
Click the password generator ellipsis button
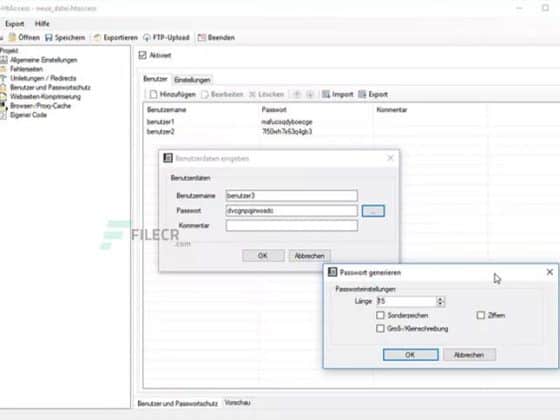coord(373,211)
